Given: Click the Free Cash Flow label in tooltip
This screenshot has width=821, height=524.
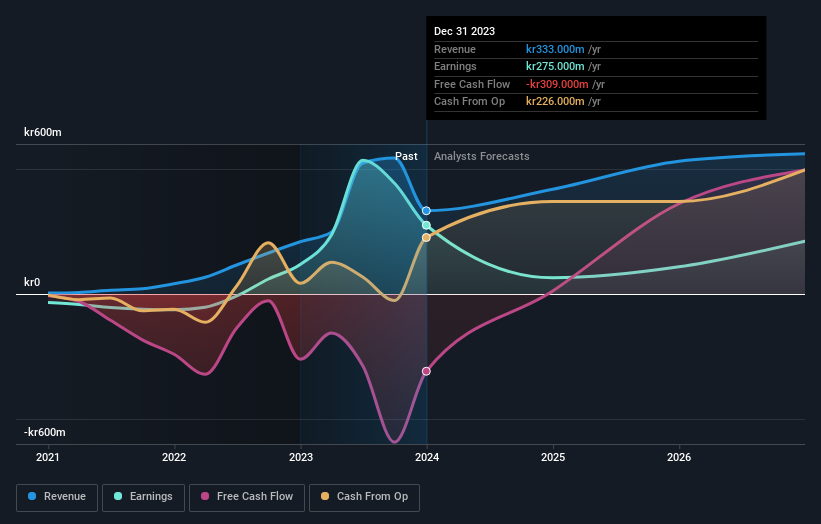Looking at the screenshot, I should click(472, 84).
